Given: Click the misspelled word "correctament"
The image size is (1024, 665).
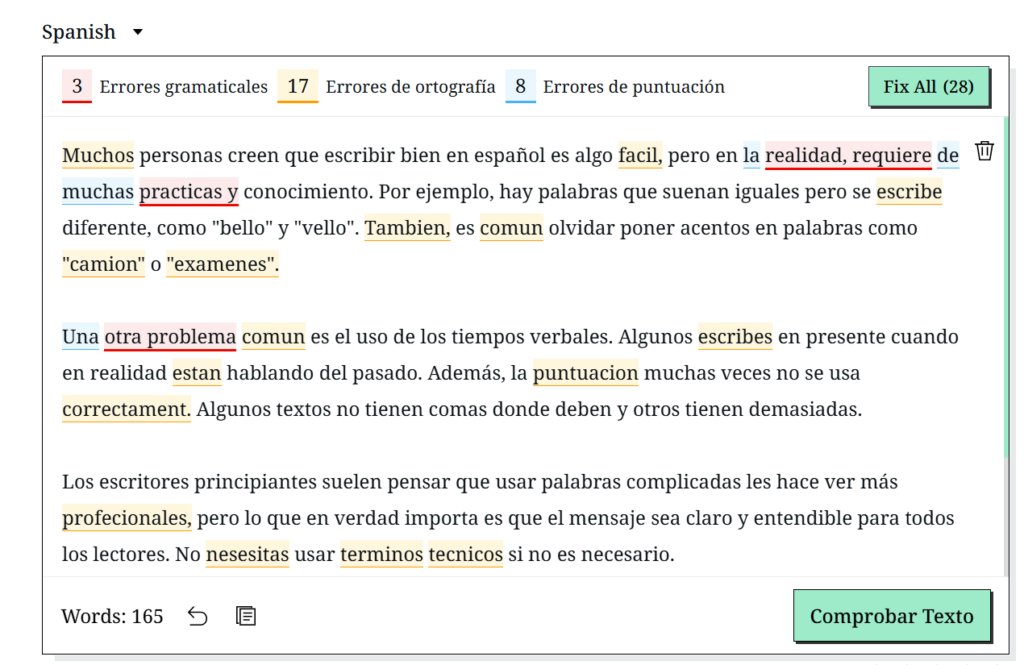Looking at the screenshot, I should click(126, 409).
